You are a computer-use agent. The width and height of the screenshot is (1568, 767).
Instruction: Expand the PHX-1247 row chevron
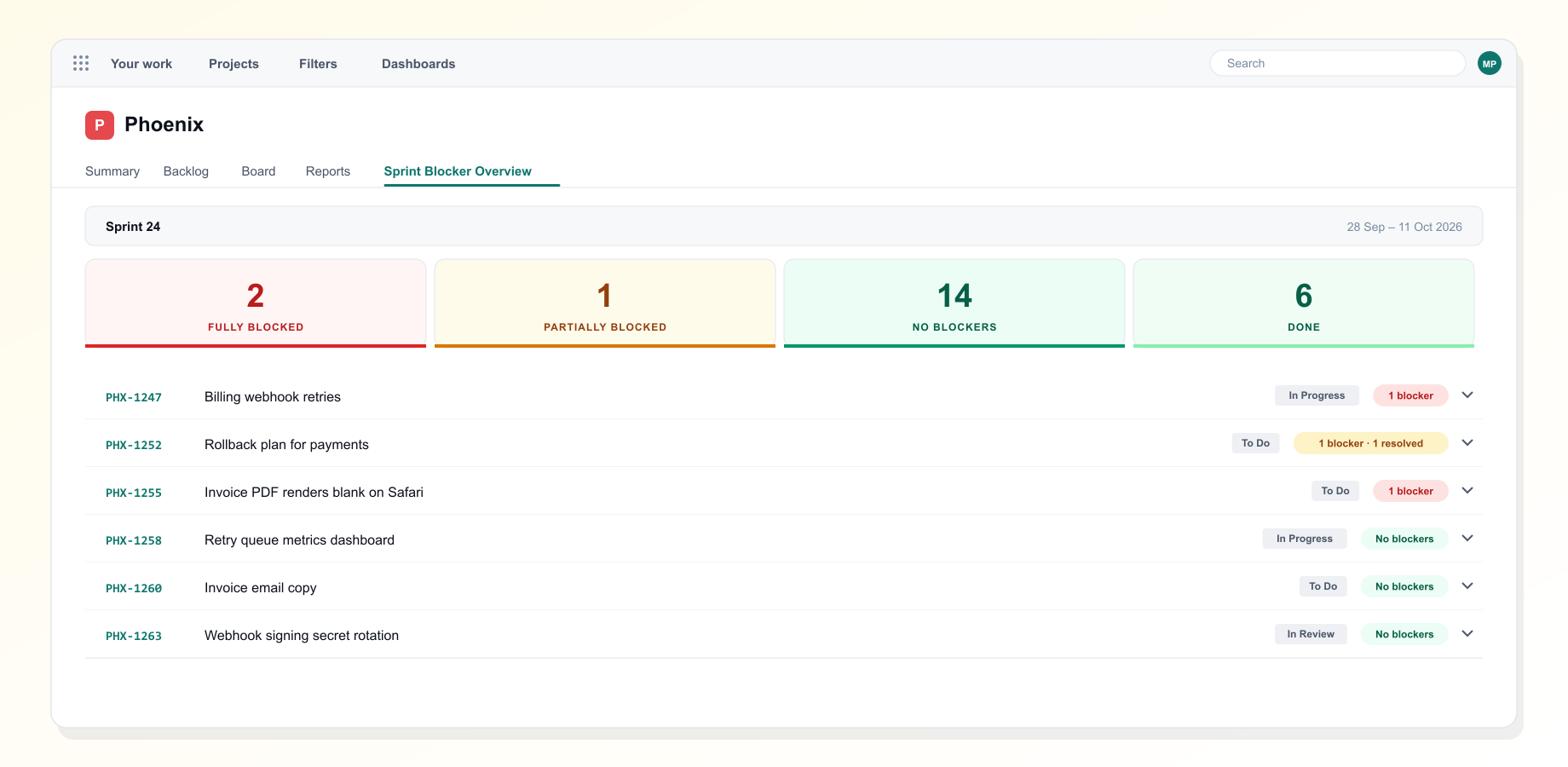coord(1467,395)
